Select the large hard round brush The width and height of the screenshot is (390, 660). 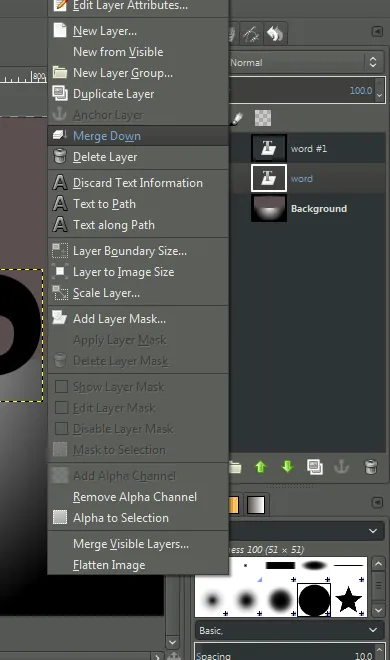click(314, 599)
